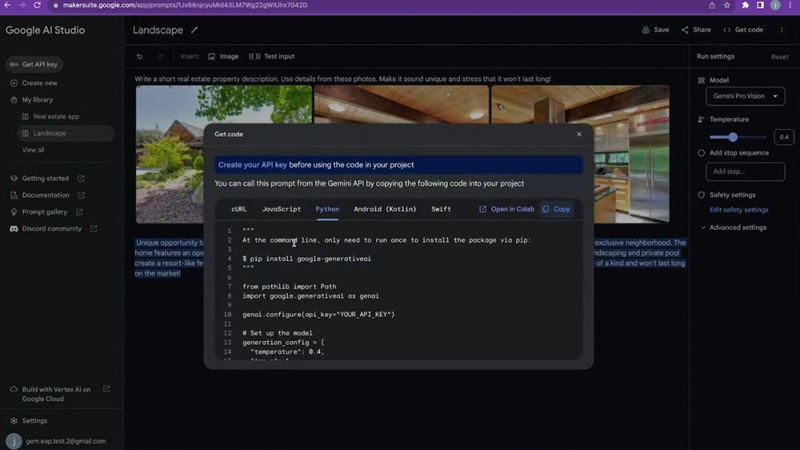Switch to the JavaScript code tab
The height and width of the screenshot is (450, 800).
pos(281,209)
